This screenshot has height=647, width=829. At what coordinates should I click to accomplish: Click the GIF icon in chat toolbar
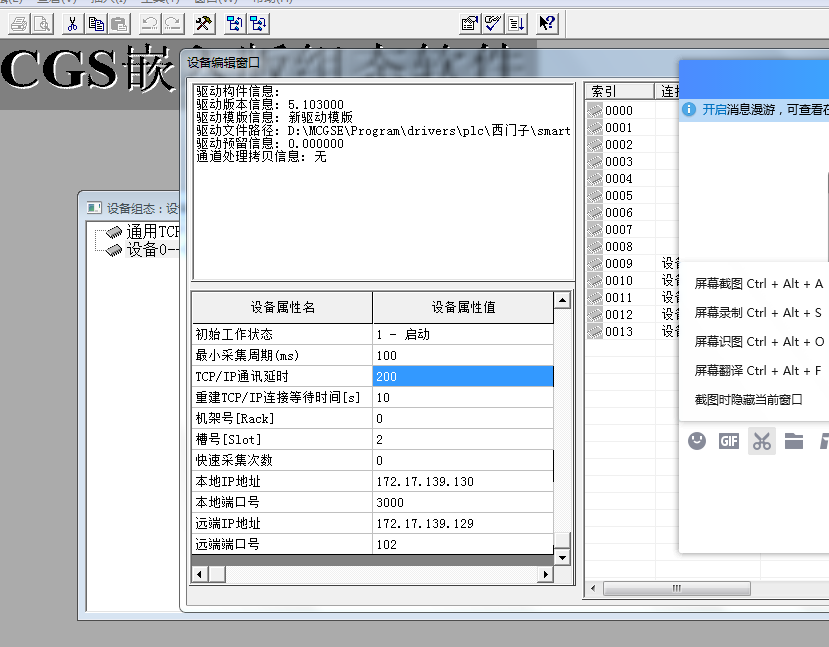point(729,440)
